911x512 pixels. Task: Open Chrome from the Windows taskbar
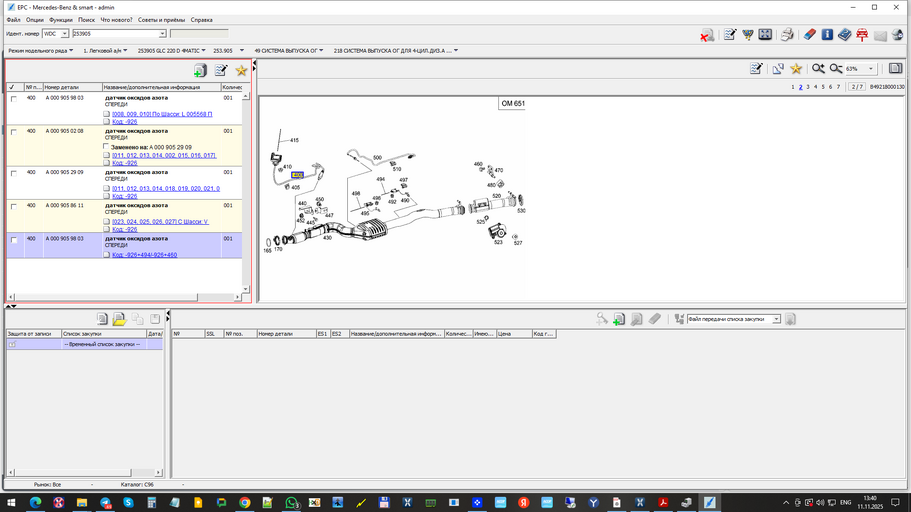click(244, 503)
